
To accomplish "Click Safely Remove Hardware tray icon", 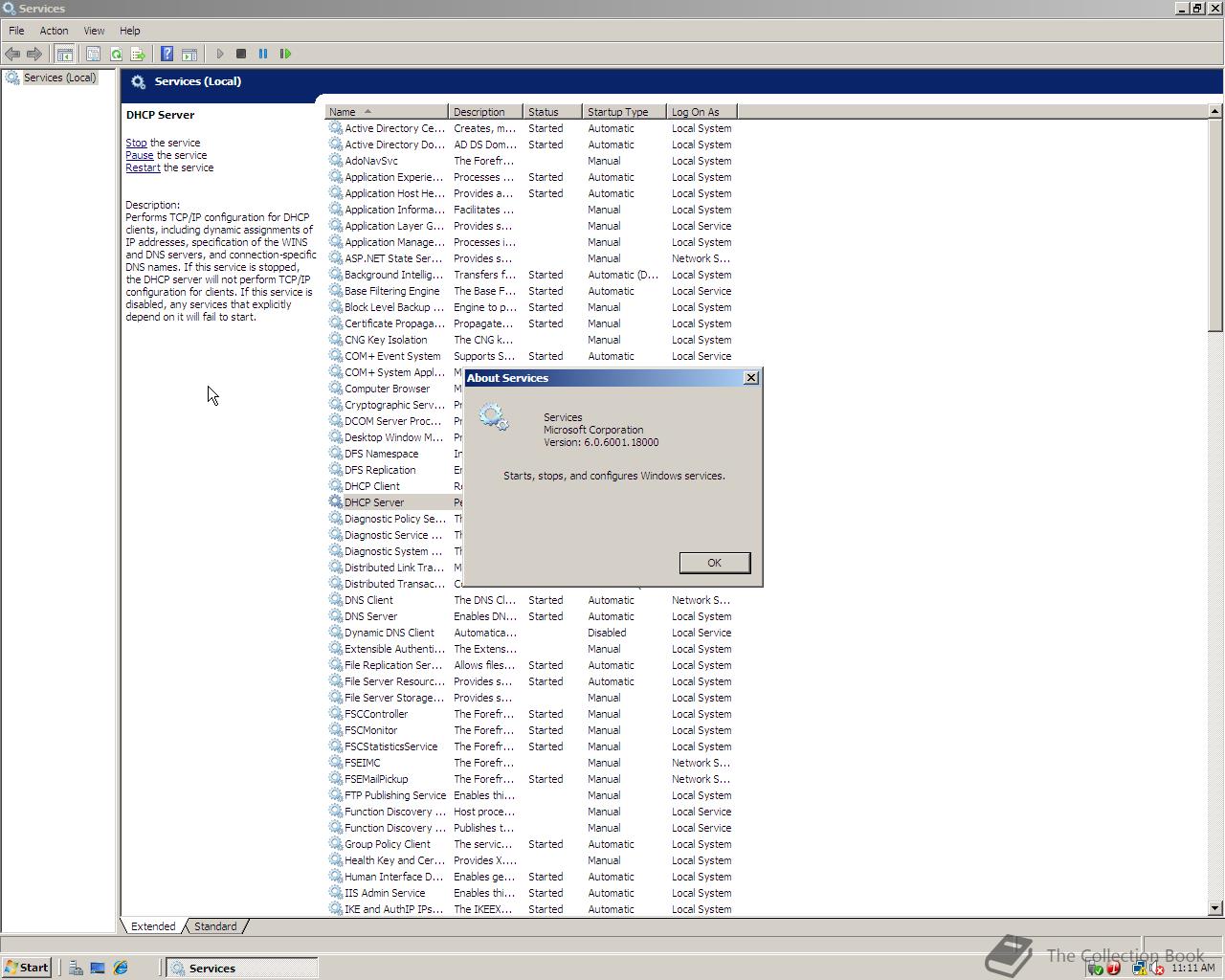I will click(x=1096, y=969).
